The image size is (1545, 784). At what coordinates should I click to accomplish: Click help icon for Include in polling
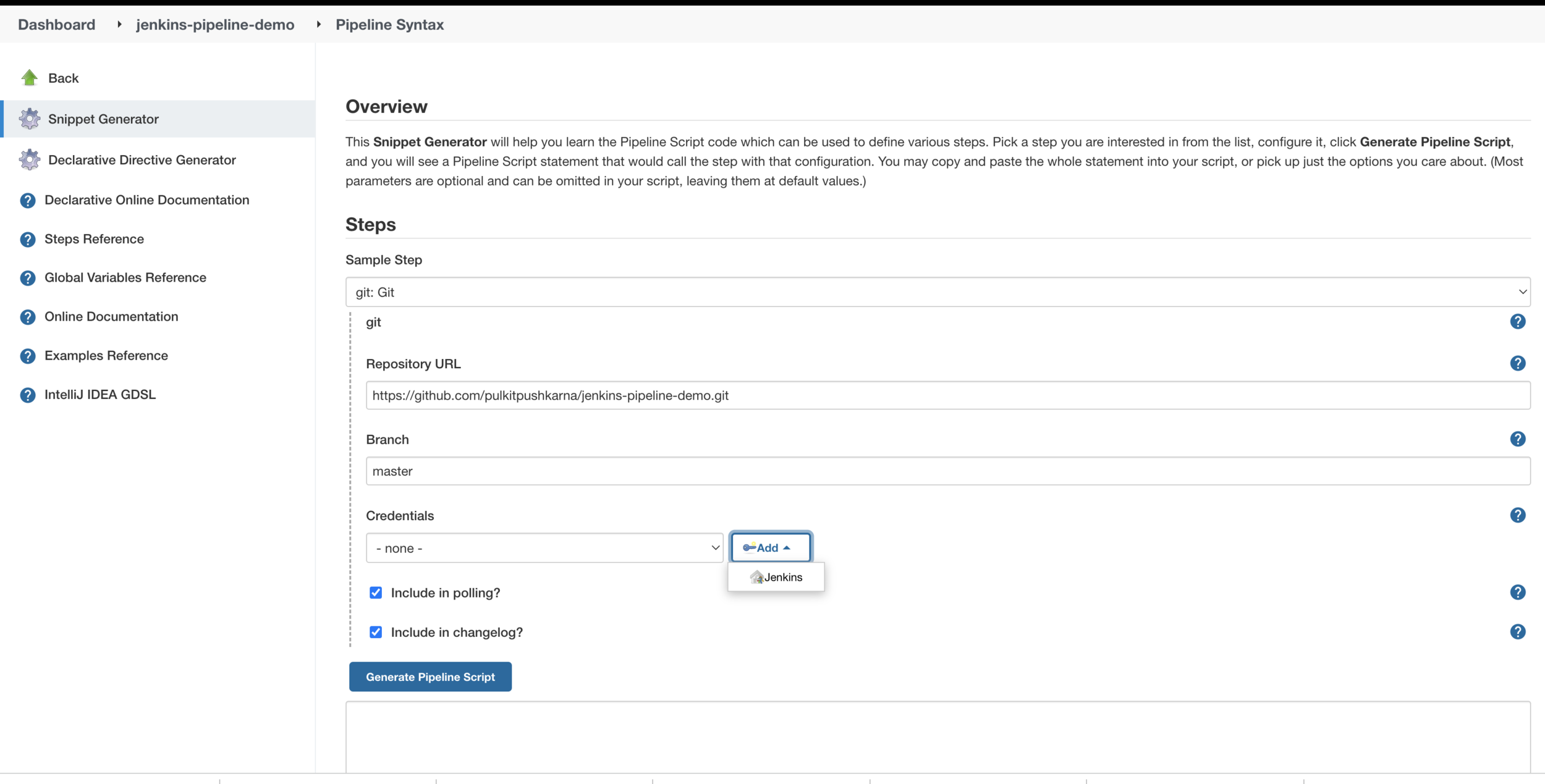tap(1517, 592)
